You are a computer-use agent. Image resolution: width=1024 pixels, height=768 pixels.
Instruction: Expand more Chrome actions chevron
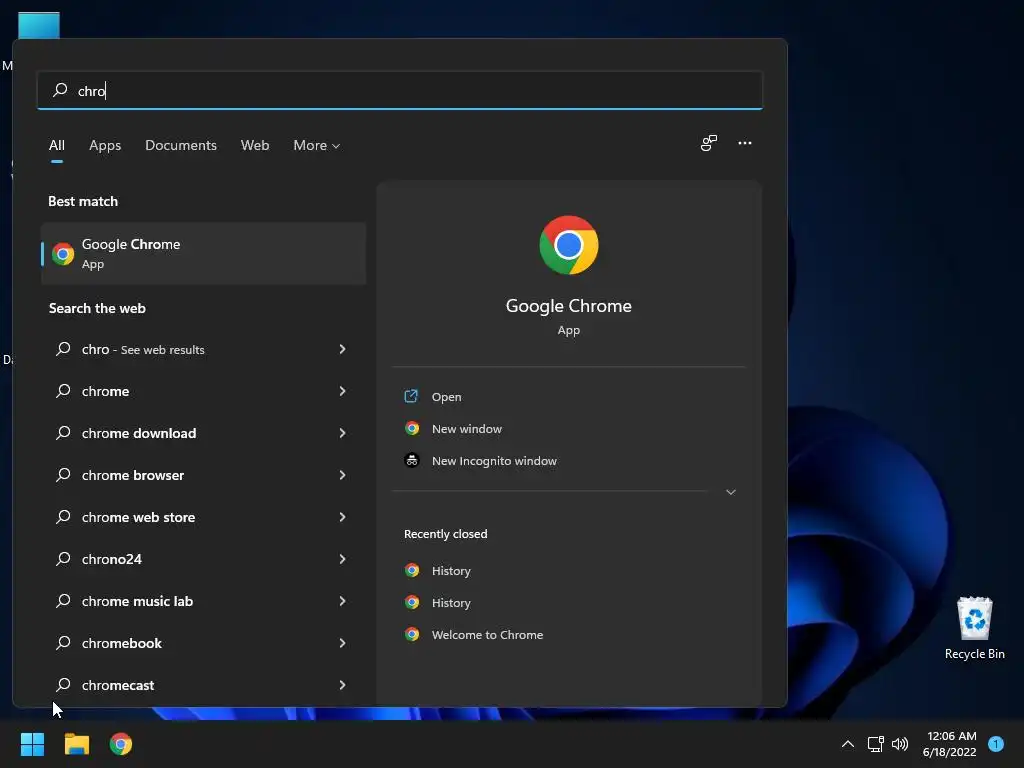coord(731,492)
